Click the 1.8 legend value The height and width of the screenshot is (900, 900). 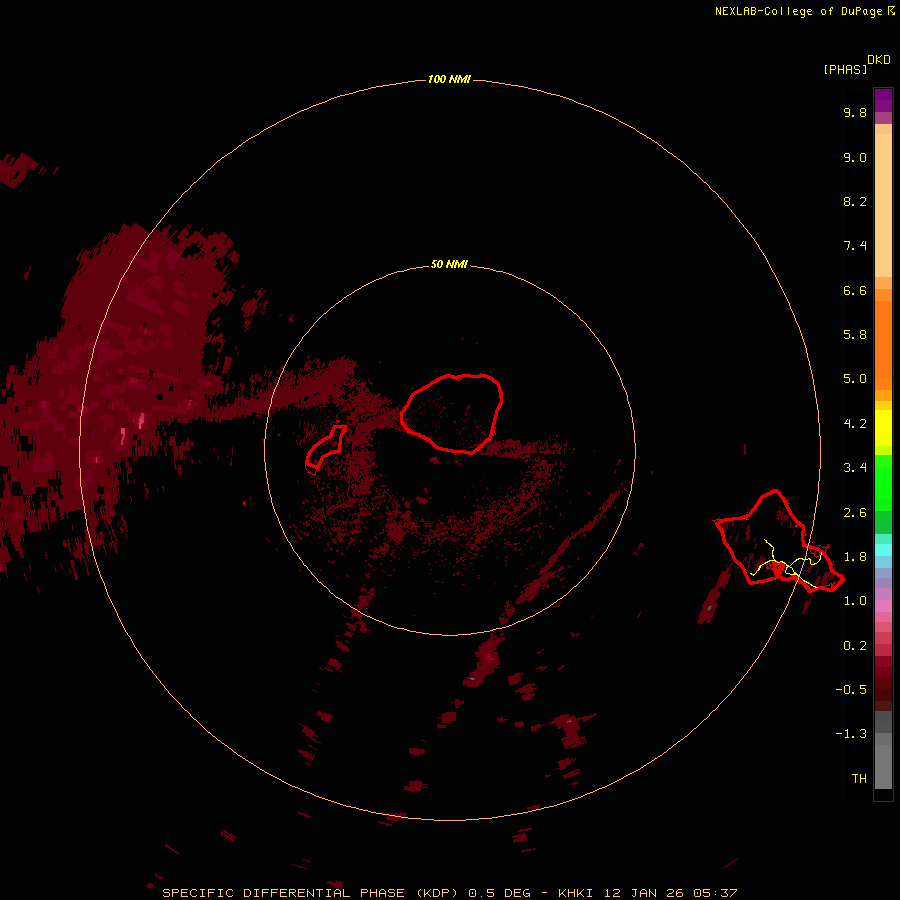(x=855, y=557)
